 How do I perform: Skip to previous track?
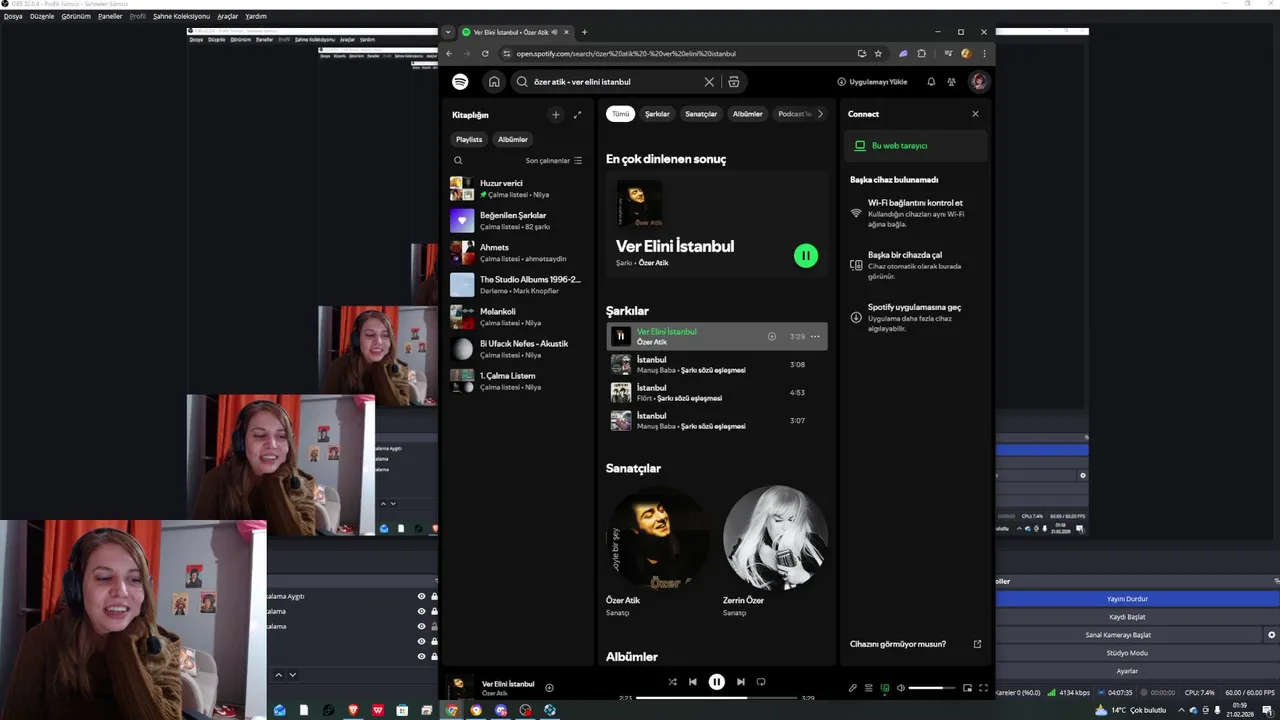pos(692,682)
